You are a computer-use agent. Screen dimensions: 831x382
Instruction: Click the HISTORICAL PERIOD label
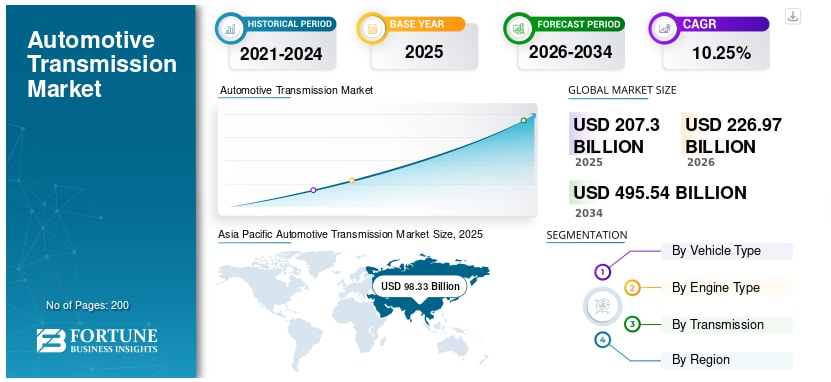pyautogui.click(x=290, y=24)
